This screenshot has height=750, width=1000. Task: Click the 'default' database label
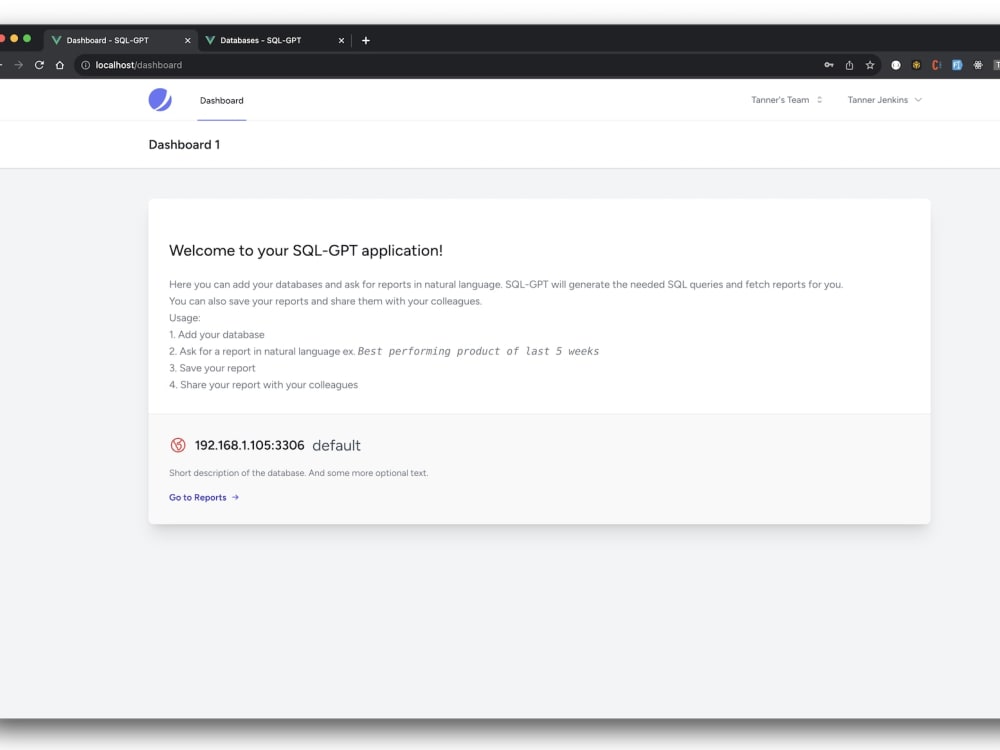click(x=336, y=445)
